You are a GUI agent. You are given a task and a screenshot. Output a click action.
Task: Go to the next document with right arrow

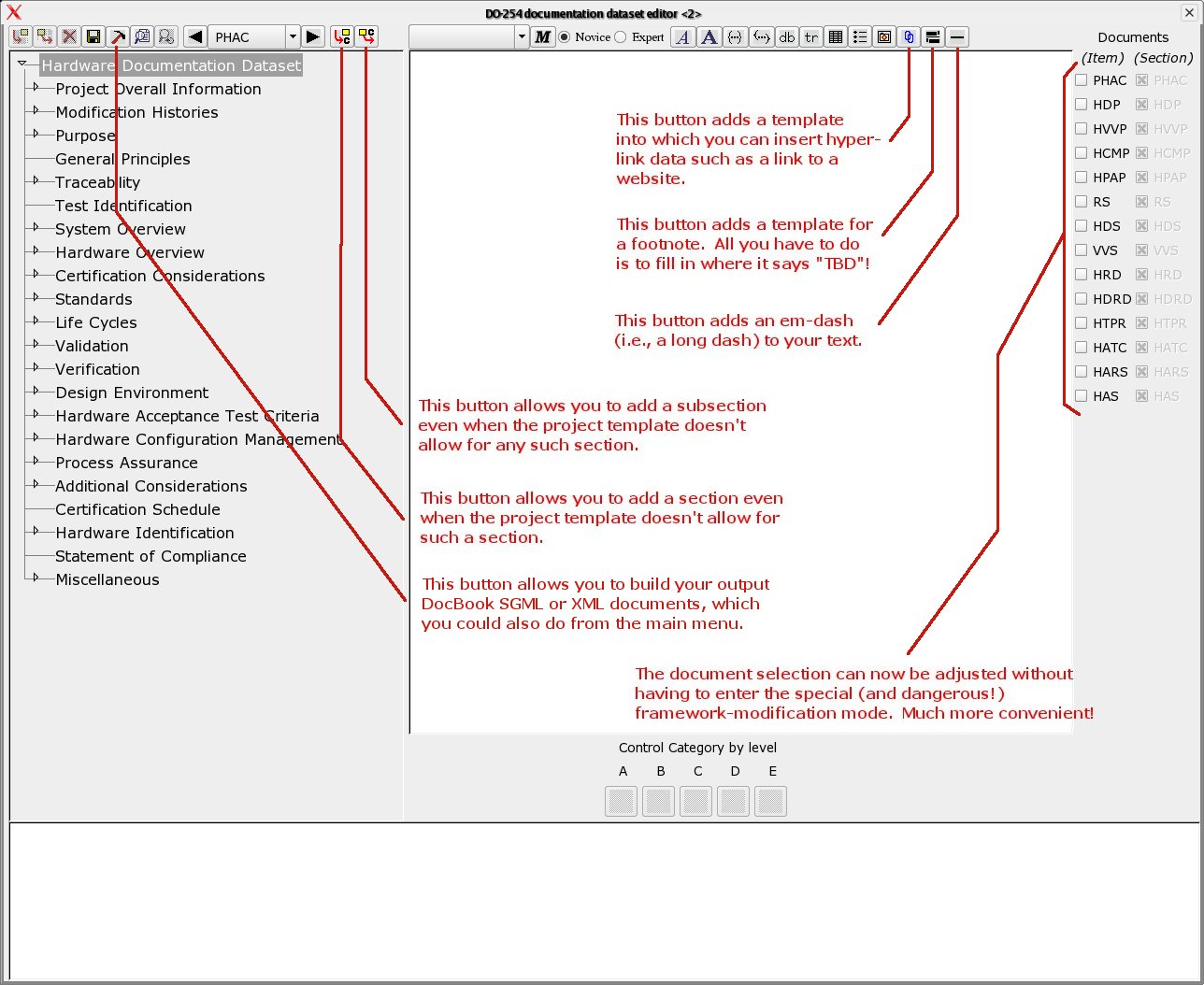(313, 36)
